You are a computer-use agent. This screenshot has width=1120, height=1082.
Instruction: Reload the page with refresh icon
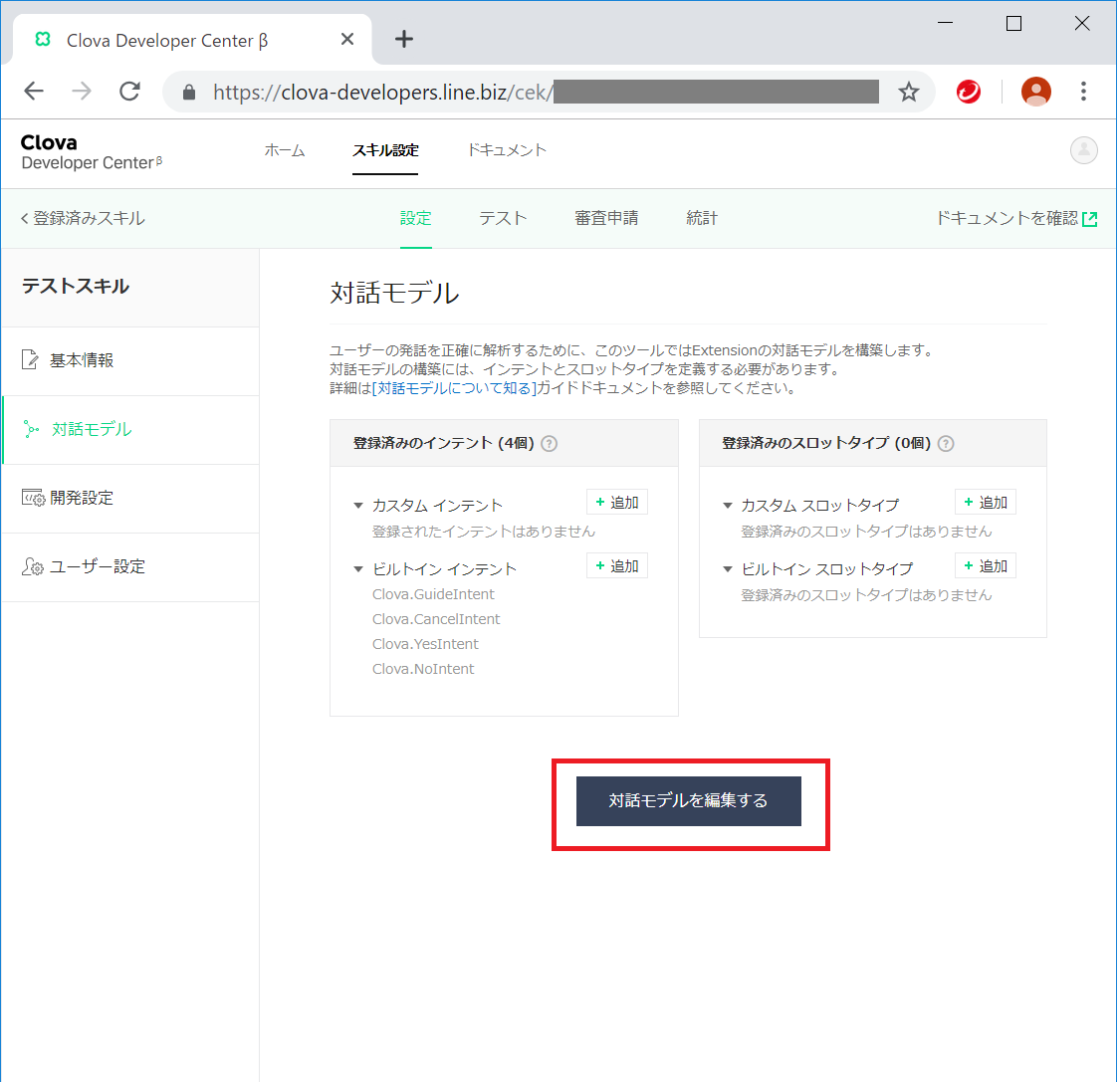coord(129,93)
